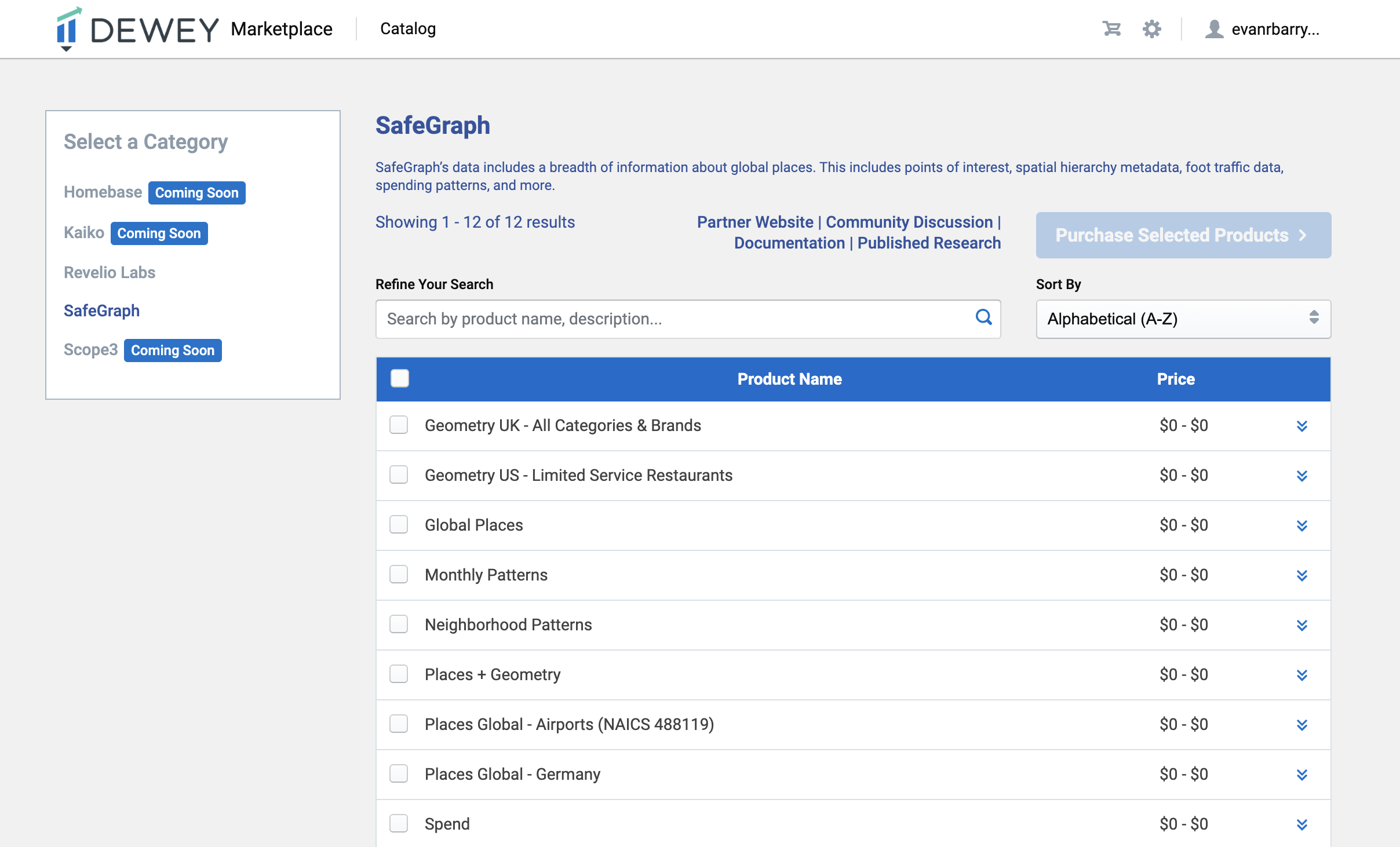Check the Spend product checkbox
1400x847 pixels.
[x=399, y=823]
